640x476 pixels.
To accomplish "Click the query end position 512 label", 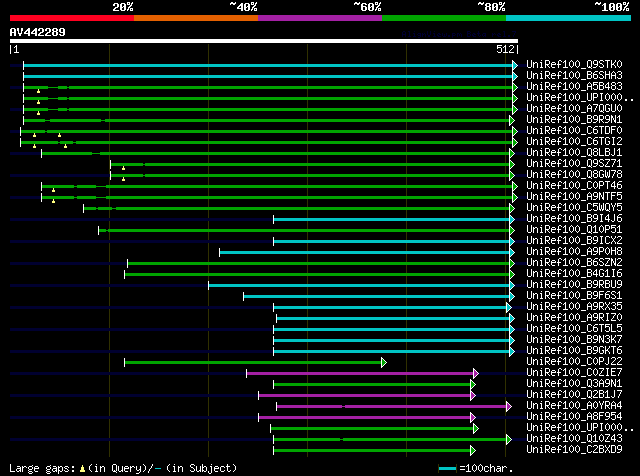I will click(x=505, y=49).
